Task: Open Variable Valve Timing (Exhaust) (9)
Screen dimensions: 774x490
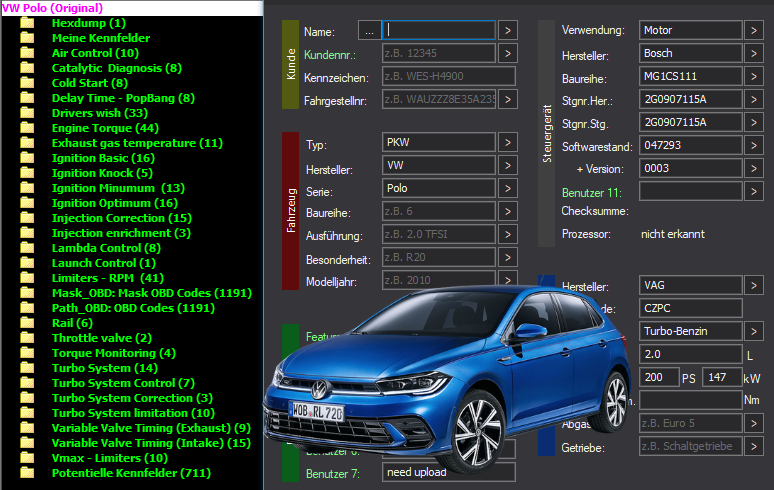Action: point(151,428)
